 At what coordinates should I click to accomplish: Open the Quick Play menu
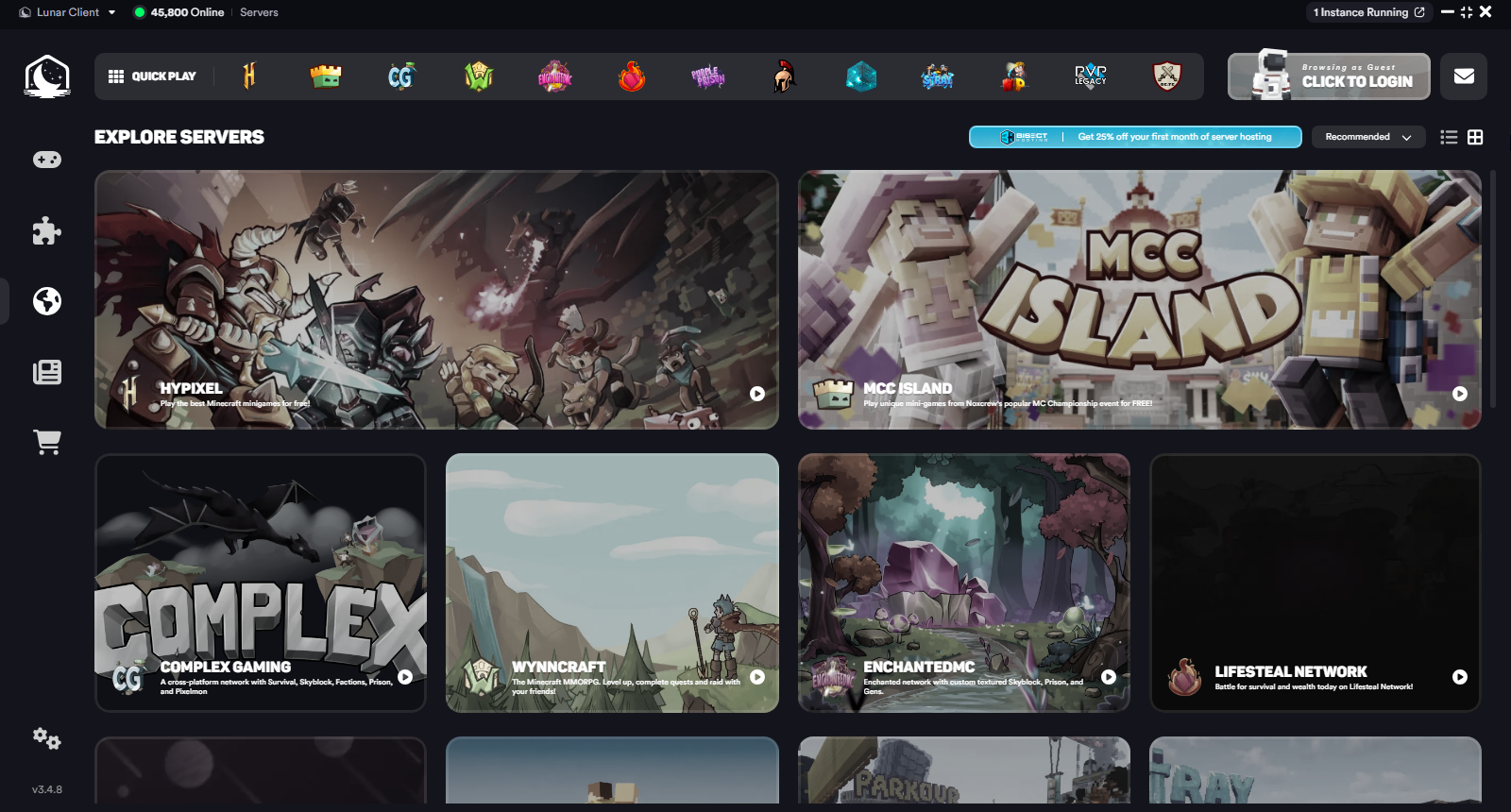(153, 76)
